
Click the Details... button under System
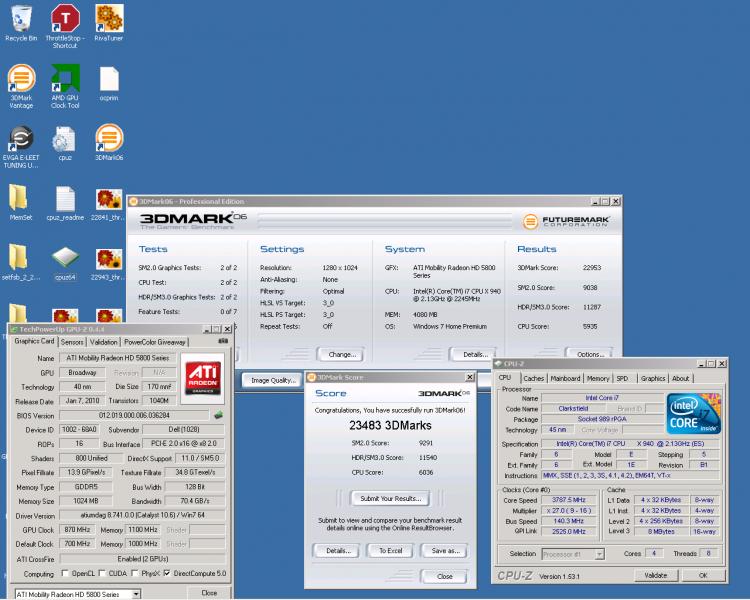[x=474, y=355]
